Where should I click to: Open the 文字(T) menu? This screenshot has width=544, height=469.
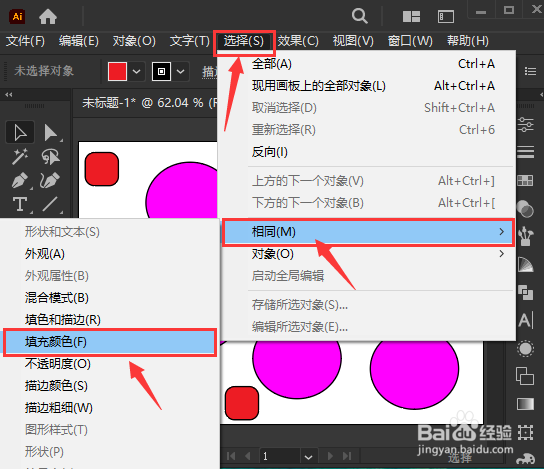coord(189,41)
